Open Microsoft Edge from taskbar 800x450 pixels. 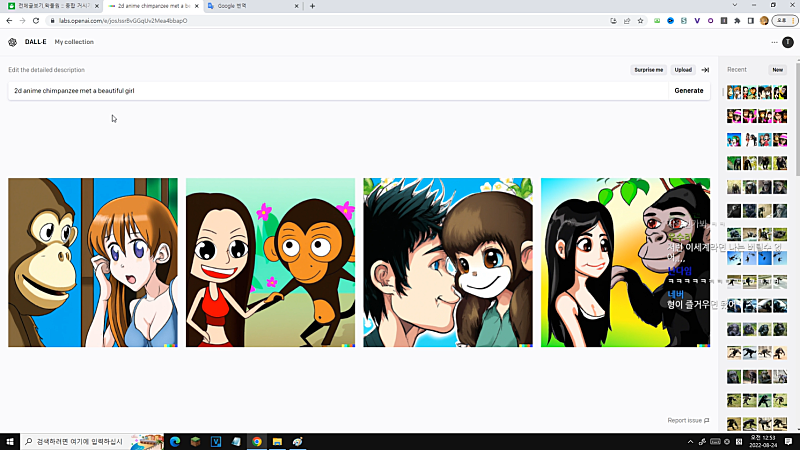tap(175, 441)
